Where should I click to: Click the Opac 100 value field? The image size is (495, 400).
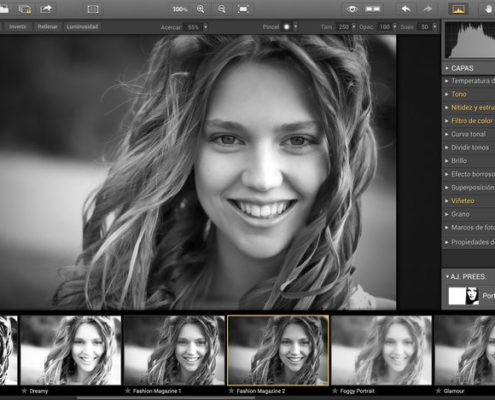coord(385,27)
